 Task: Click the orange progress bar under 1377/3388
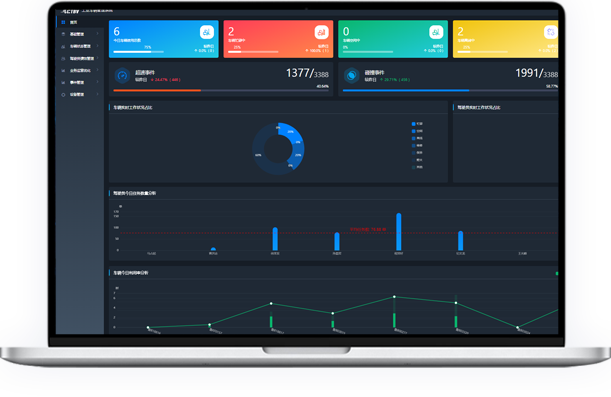(x=157, y=90)
